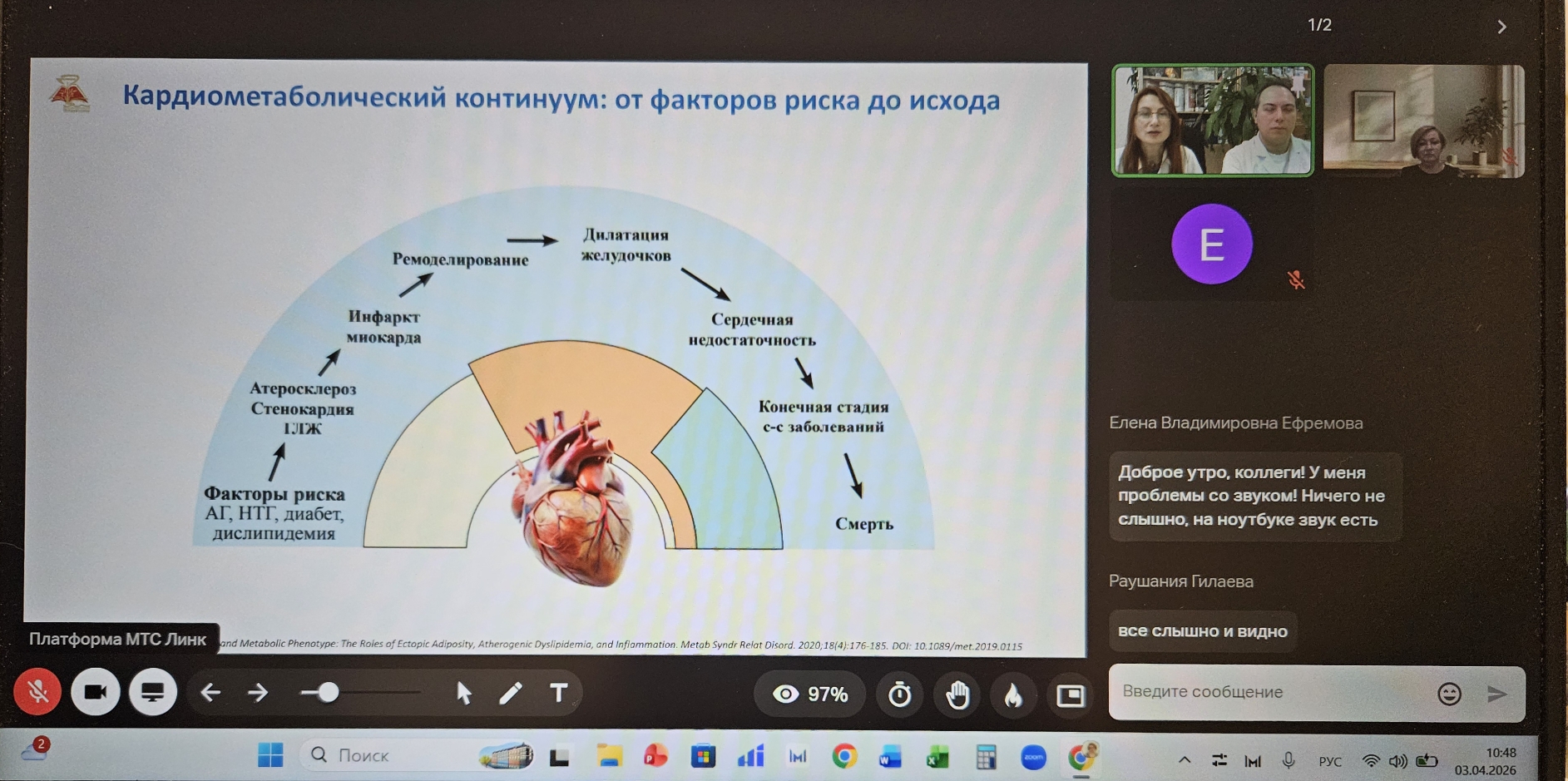1568x781 pixels.
Task: Open the emoji picker in chat
Action: (x=1449, y=694)
